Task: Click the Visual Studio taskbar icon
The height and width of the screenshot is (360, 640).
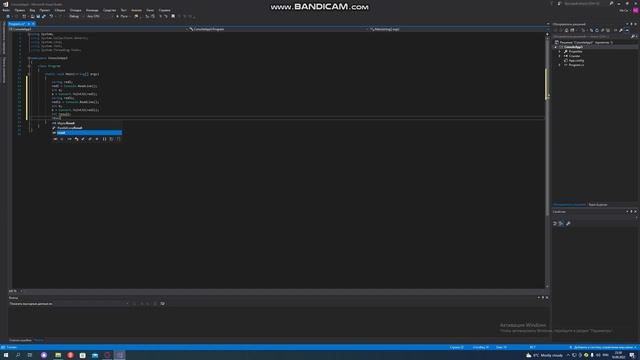Action: coord(120,355)
